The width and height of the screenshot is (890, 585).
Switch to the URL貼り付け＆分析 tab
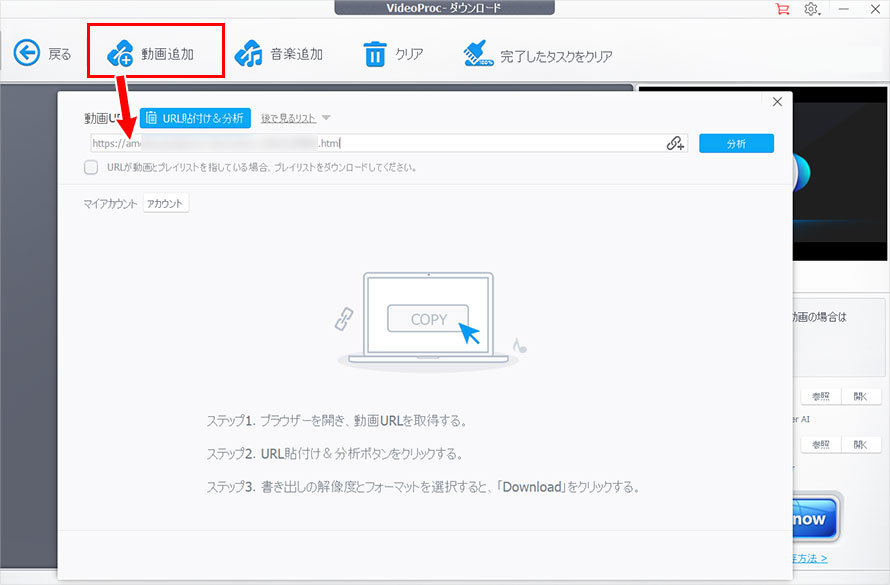click(196, 117)
